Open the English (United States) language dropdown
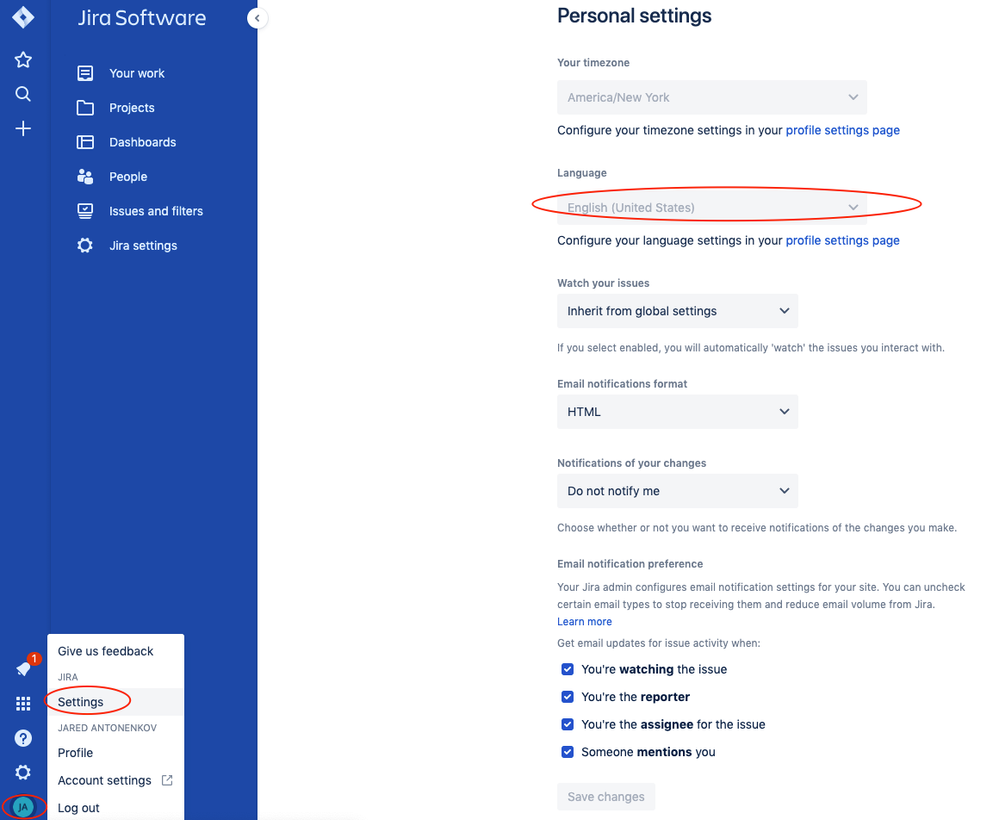 [x=712, y=208]
